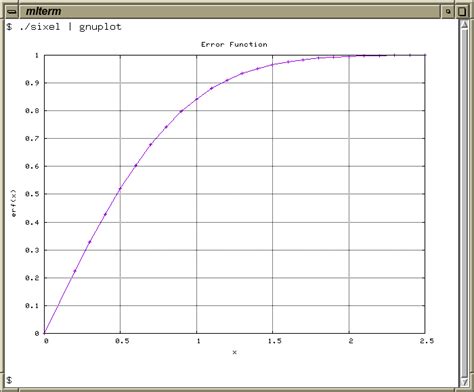Open the window menu button left of mlterm
The height and width of the screenshot is (392, 474).
[12, 12]
